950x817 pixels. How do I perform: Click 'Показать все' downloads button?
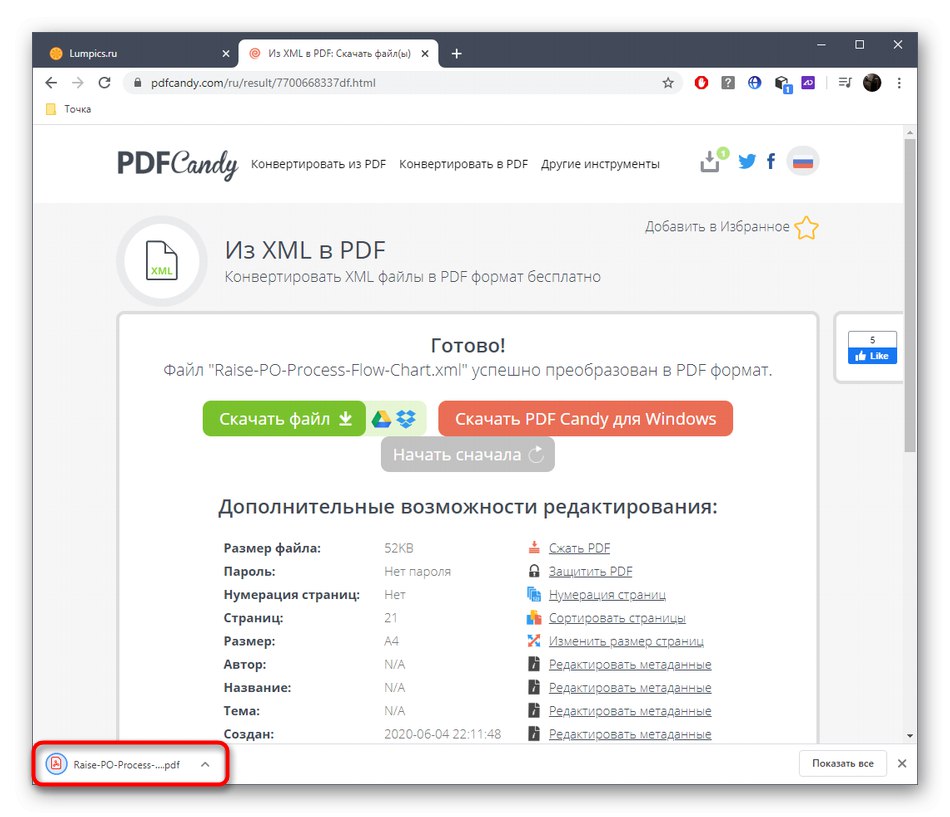[842, 763]
